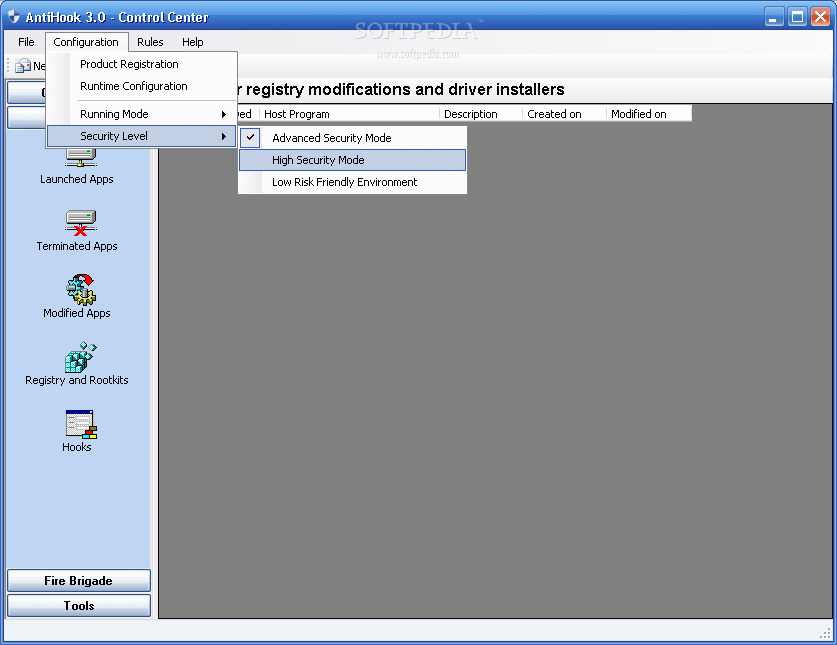Image resolution: width=837 pixels, height=645 pixels.
Task: Open the Registry and Rootkits cube icon
Action: click(x=81, y=357)
